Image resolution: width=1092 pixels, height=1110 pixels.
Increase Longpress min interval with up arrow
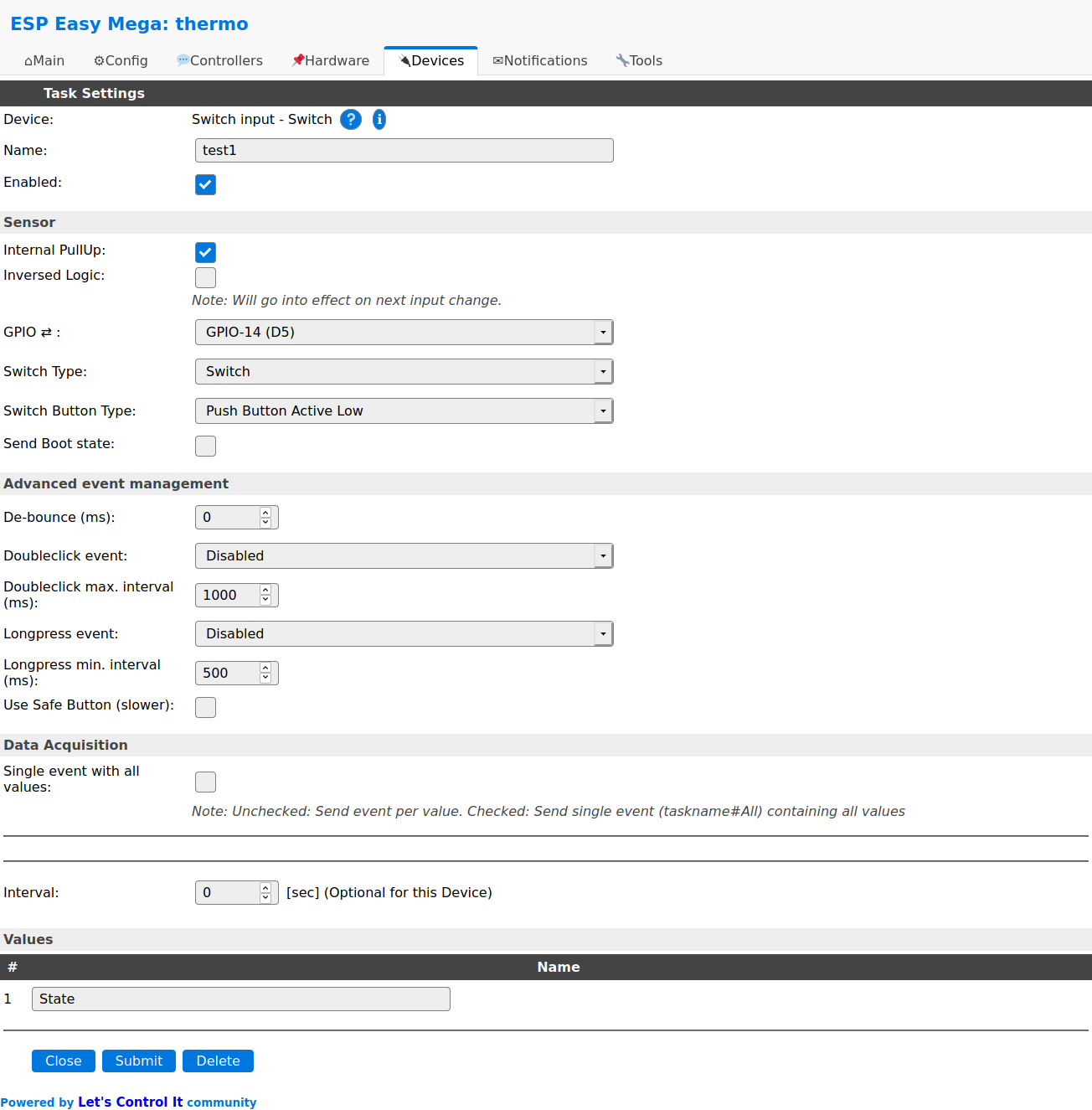[x=265, y=668]
